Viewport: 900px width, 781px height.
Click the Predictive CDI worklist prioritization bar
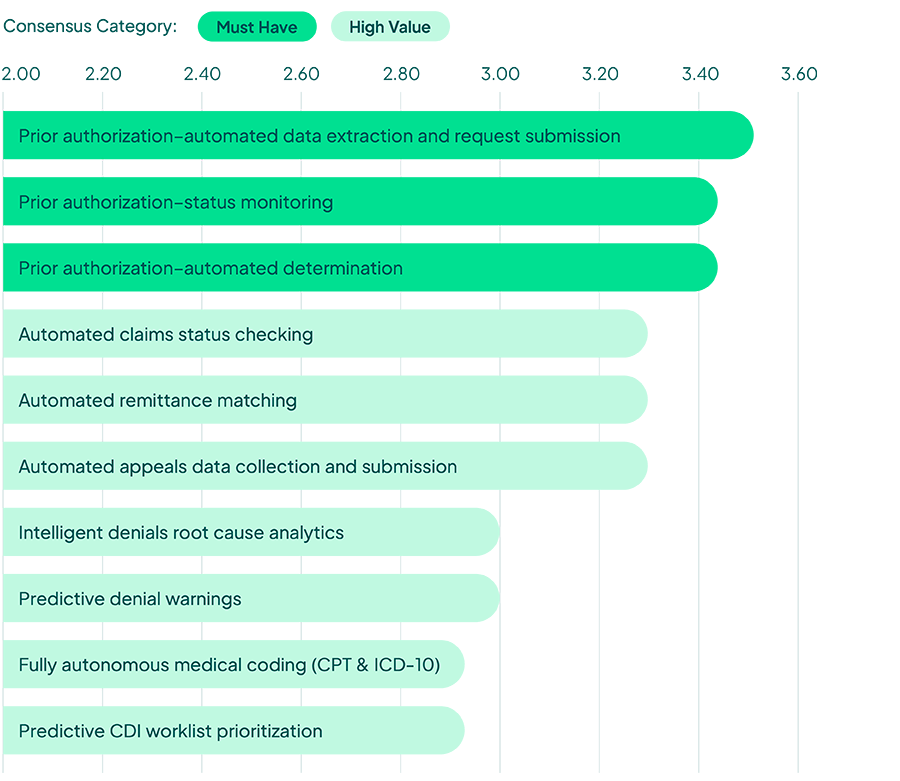tap(233, 731)
